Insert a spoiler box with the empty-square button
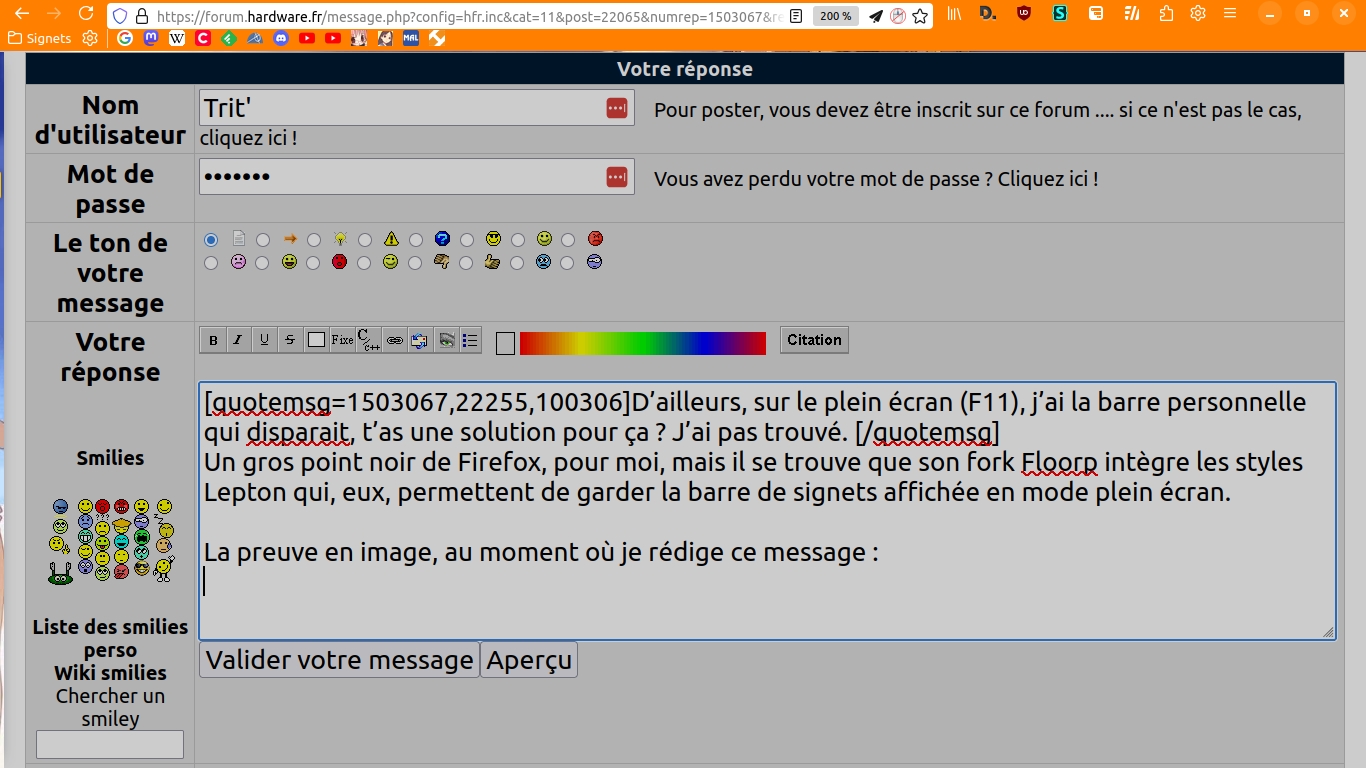Image resolution: width=1366 pixels, height=768 pixels. pyautogui.click(x=316, y=340)
